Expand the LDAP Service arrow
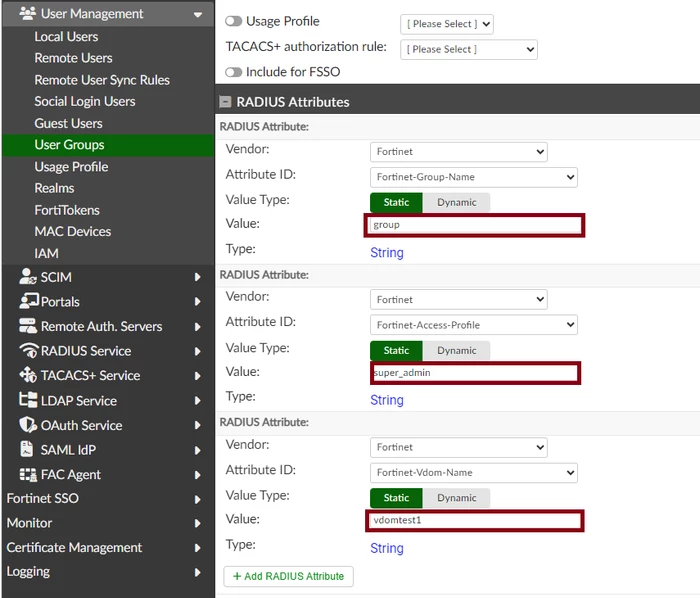The image size is (700, 598). coord(197,401)
